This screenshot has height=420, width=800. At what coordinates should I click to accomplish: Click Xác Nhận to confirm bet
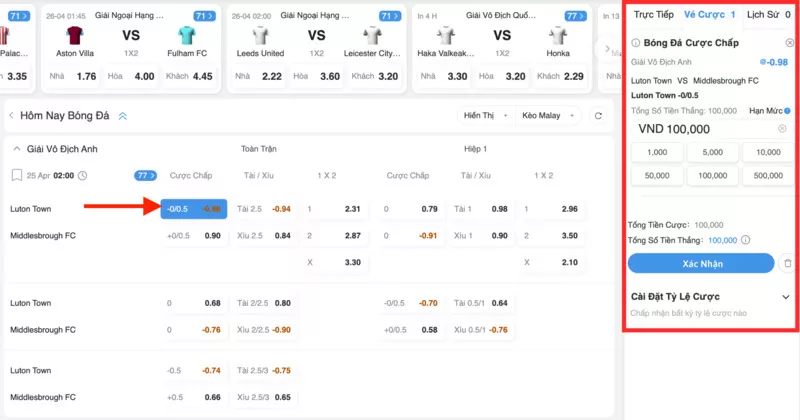coord(702,264)
